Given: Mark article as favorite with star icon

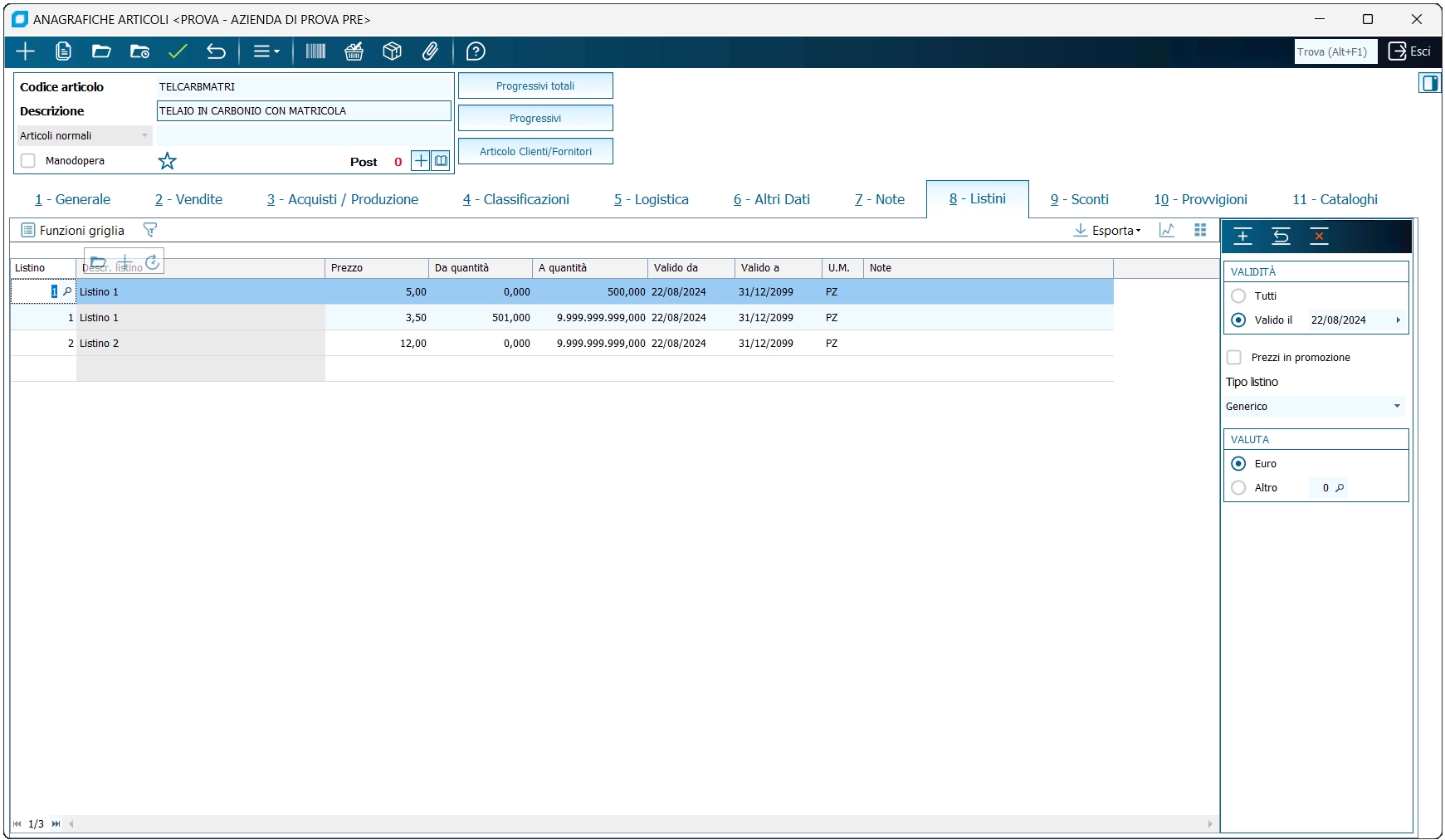Looking at the screenshot, I should coord(168,161).
